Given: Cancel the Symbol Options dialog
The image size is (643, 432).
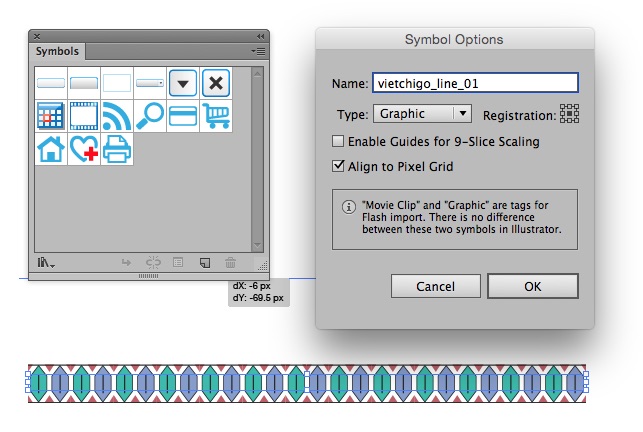Looking at the screenshot, I should point(435,286).
